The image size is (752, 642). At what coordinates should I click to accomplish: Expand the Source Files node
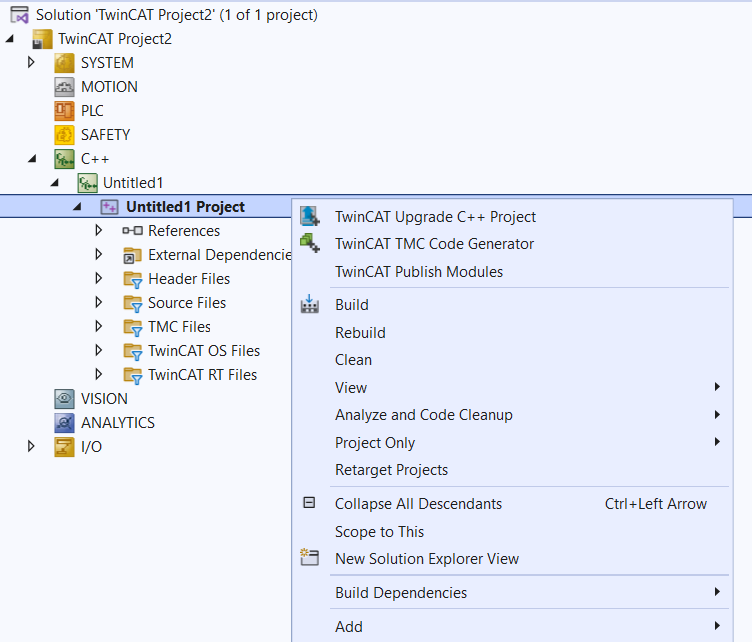pyautogui.click(x=99, y=302)
